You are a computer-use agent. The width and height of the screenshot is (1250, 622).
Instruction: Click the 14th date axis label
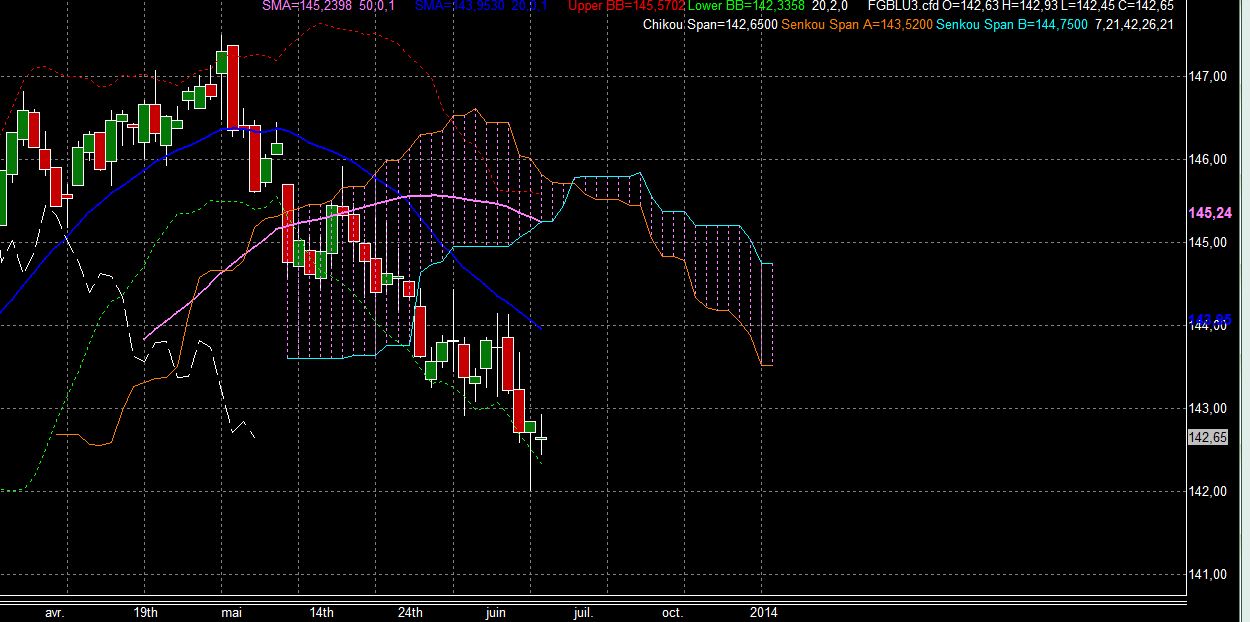click(321, 612)
